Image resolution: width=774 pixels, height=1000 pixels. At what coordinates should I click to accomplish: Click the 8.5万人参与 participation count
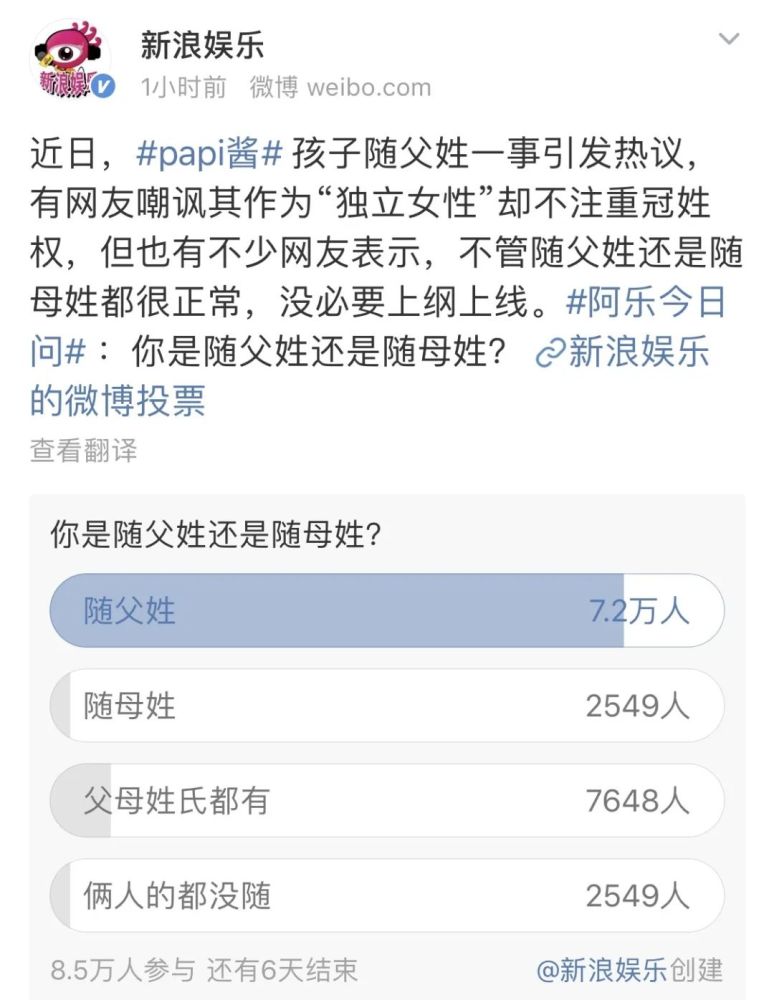point(123,969)
